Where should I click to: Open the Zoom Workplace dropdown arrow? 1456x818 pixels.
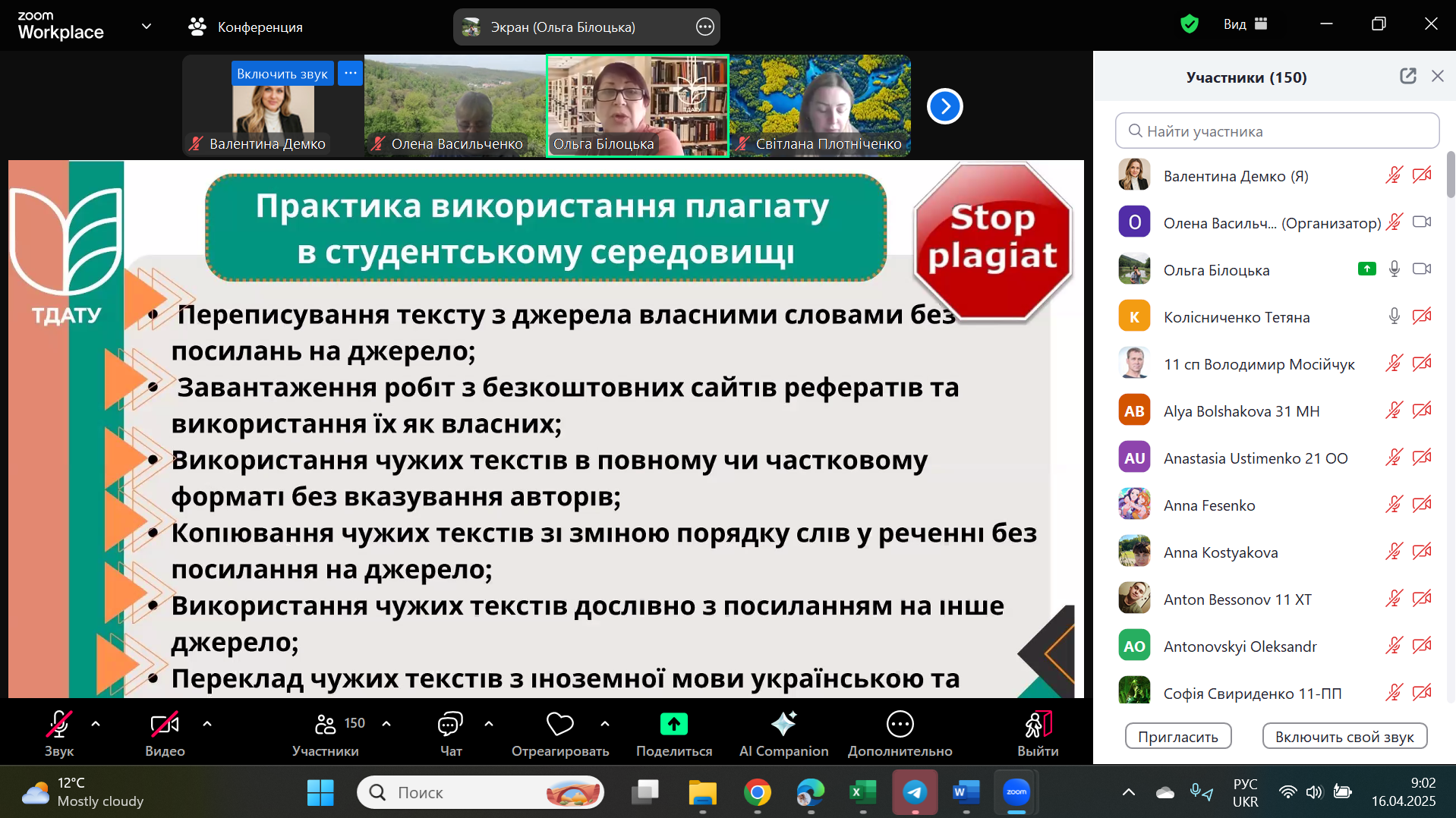pos(147,27)
